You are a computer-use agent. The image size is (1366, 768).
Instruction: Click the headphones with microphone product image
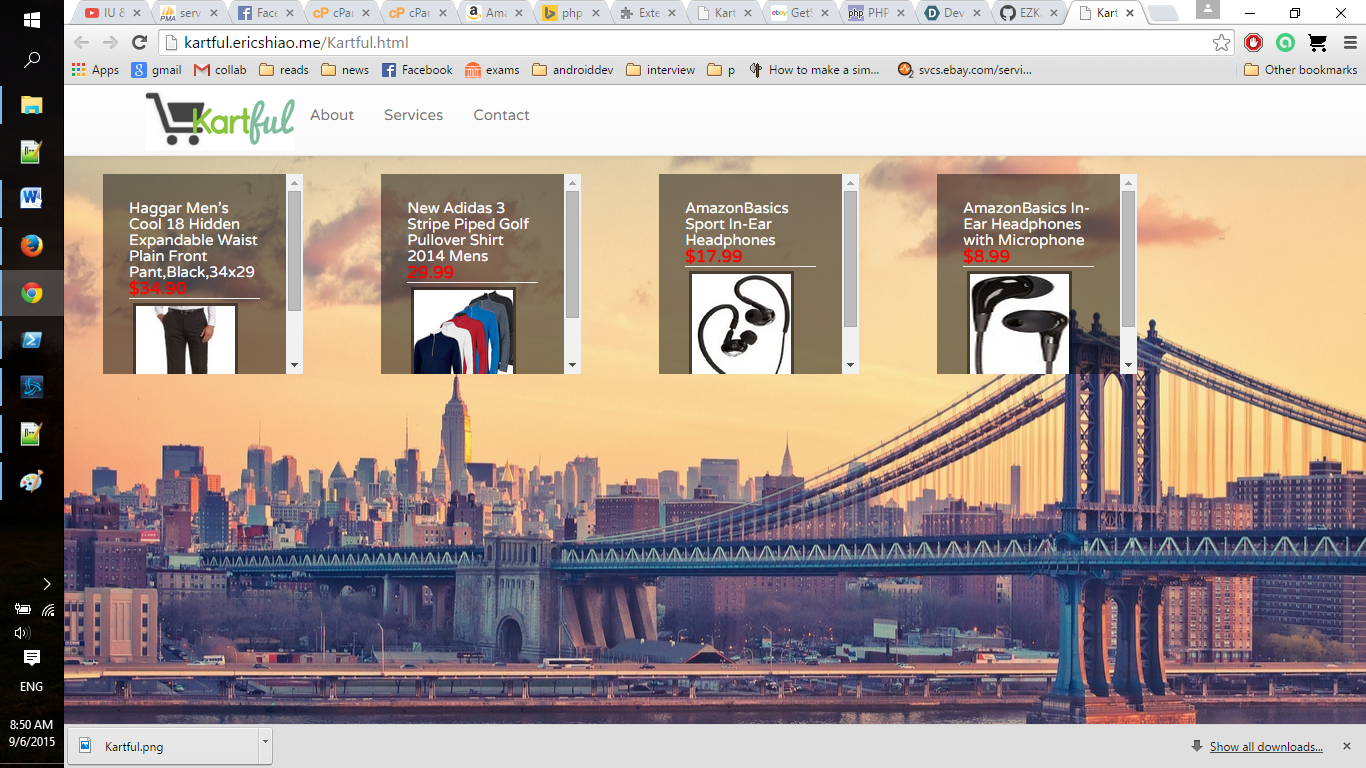(x=1019, y=323)
